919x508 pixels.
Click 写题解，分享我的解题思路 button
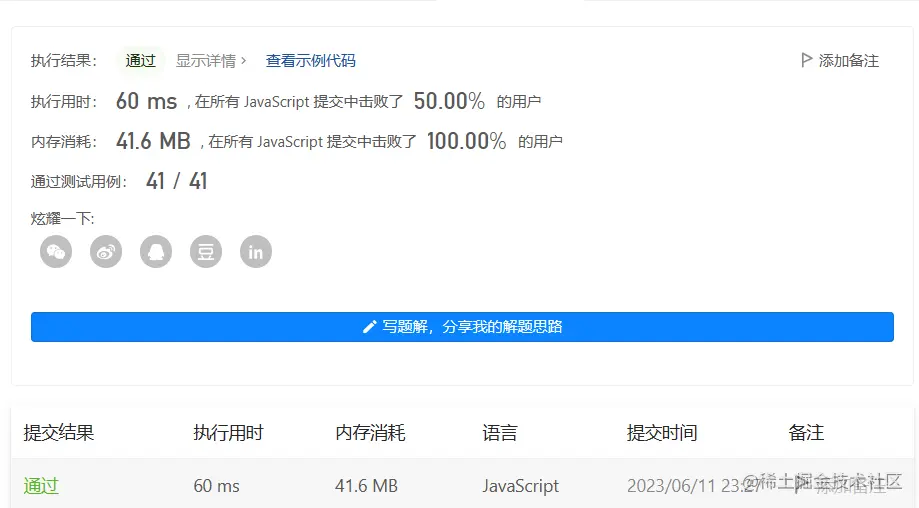[462, 327]
